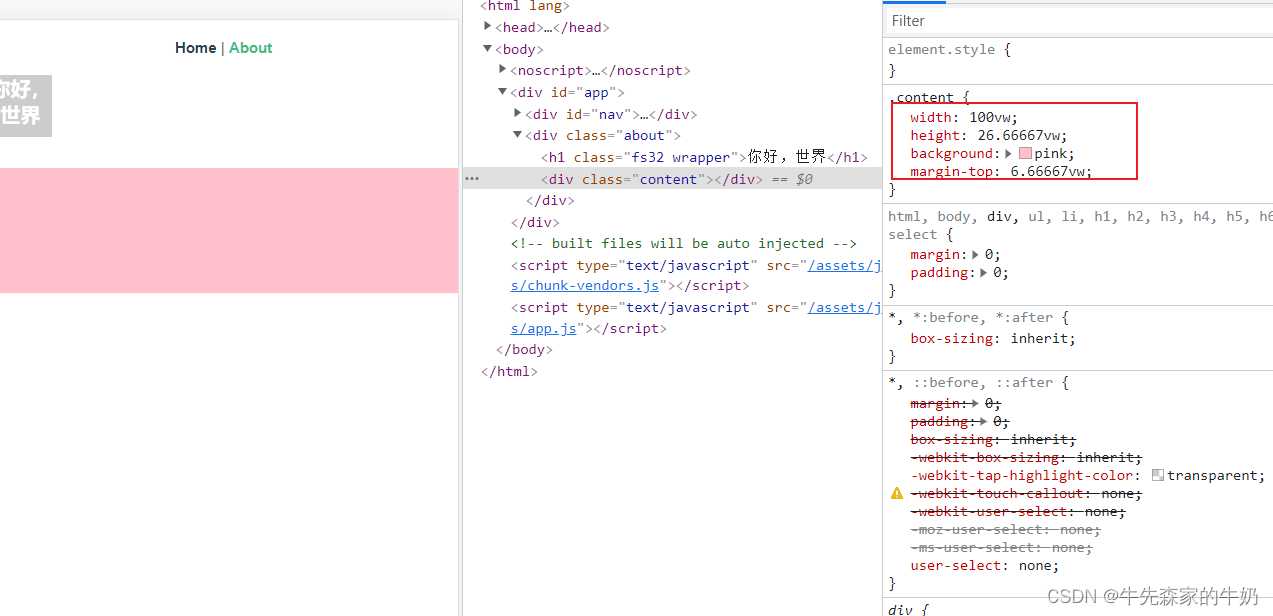Click the Home navigation link
1273x616 pixels.
tap(195, 48)
